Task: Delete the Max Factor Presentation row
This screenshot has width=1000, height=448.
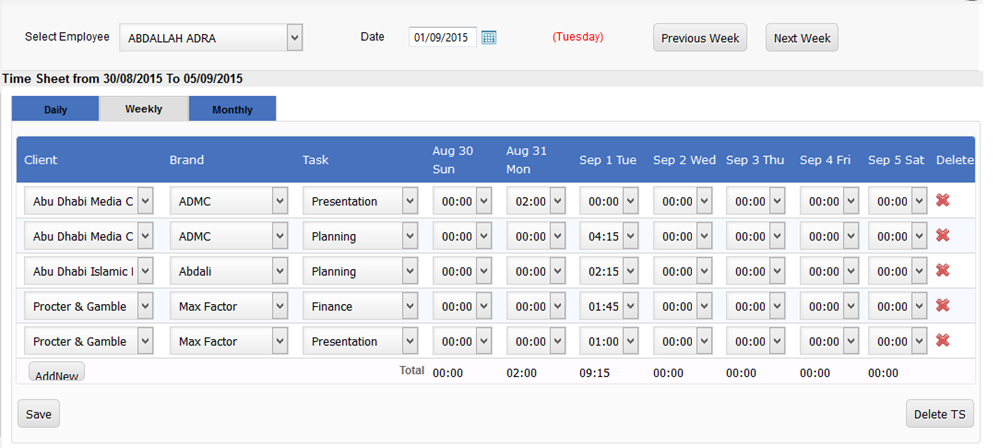Action: [x=943, y=341]
